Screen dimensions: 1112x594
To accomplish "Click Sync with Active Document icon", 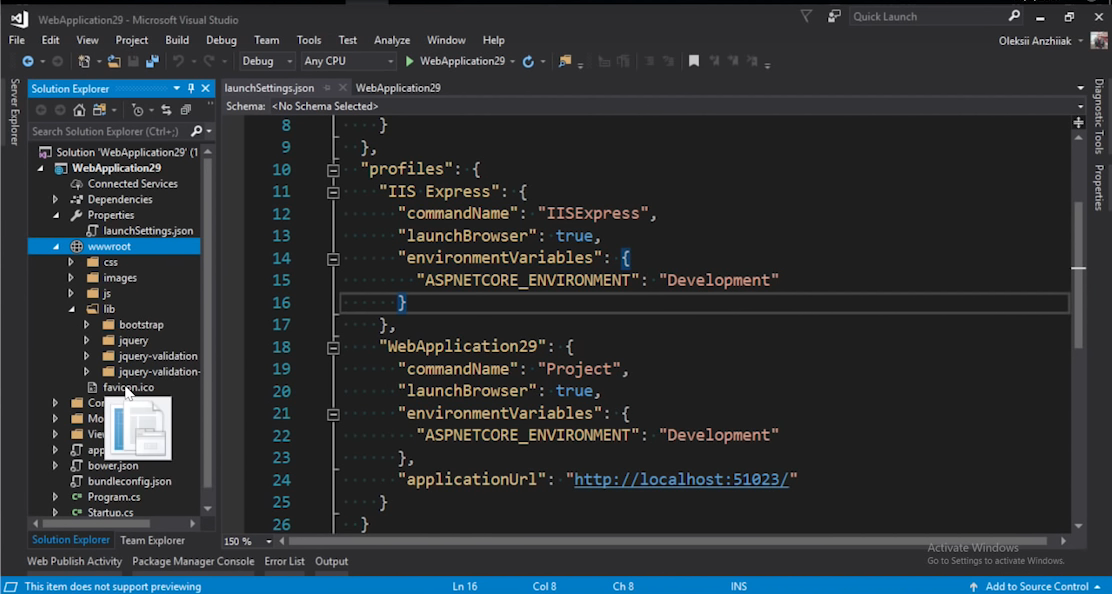I will (x=166, y=110).
